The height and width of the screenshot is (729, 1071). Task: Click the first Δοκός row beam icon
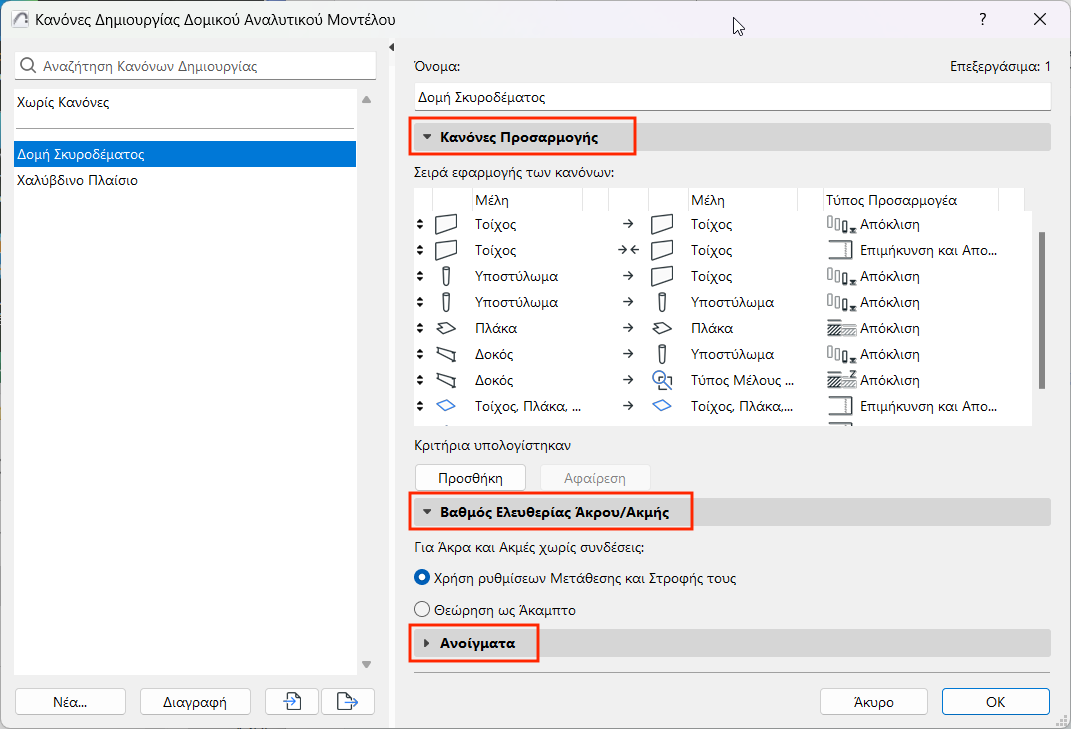(x=446, y=354)
